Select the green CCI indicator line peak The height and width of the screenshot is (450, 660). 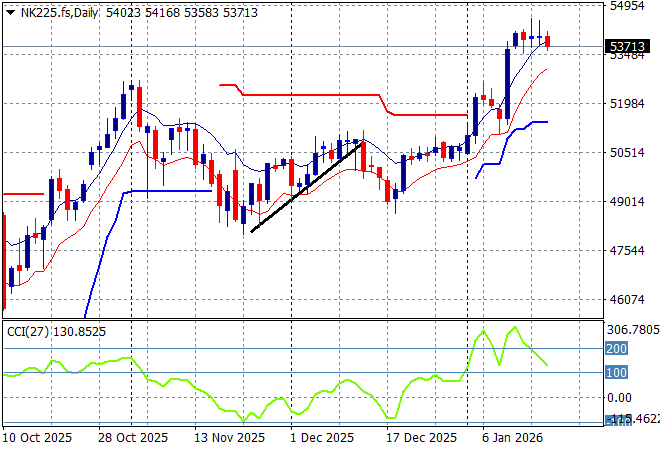pyautogui.click(x=514, y=328)
